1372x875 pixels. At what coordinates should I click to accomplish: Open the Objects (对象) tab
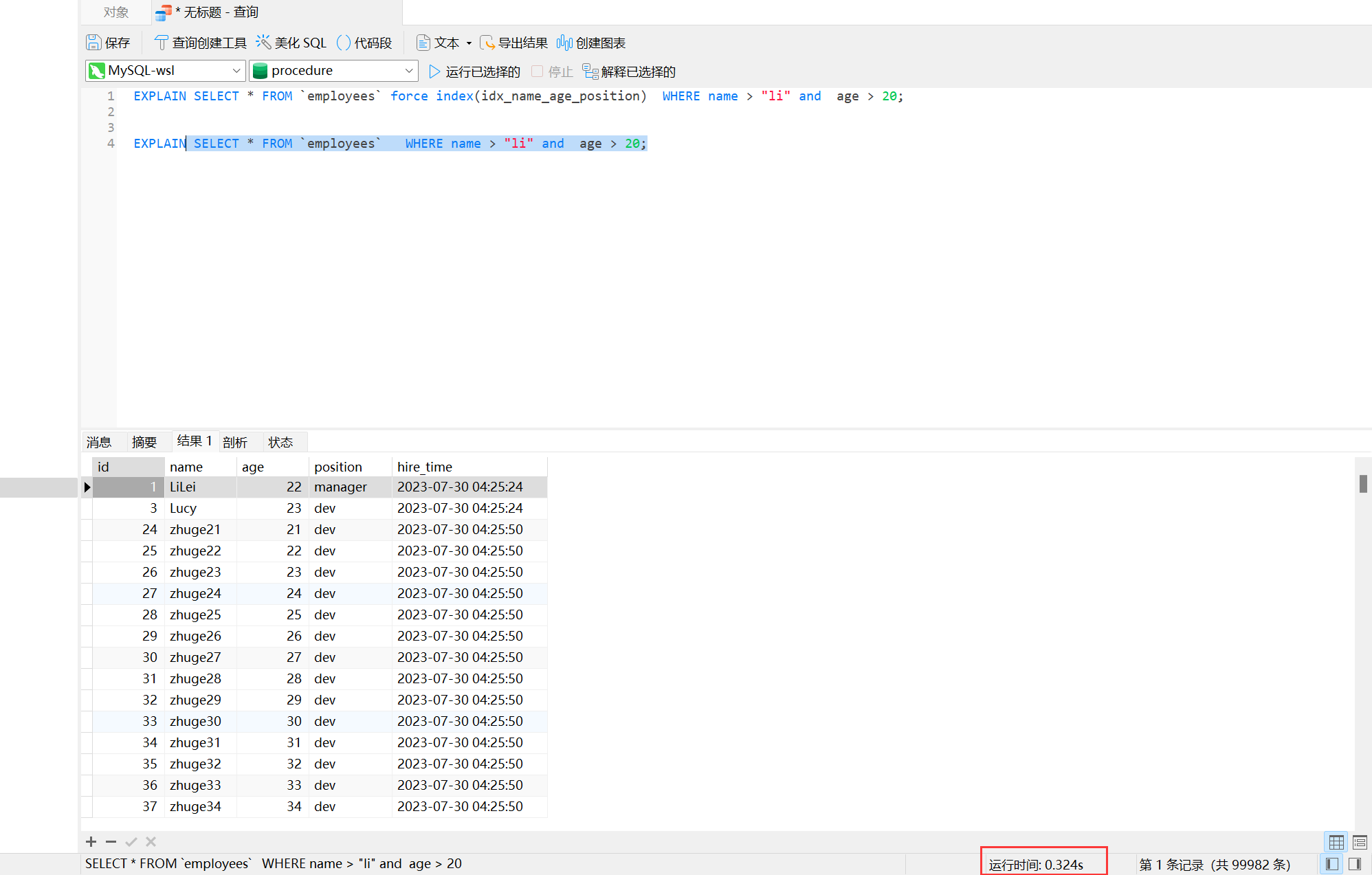[115, 12]
